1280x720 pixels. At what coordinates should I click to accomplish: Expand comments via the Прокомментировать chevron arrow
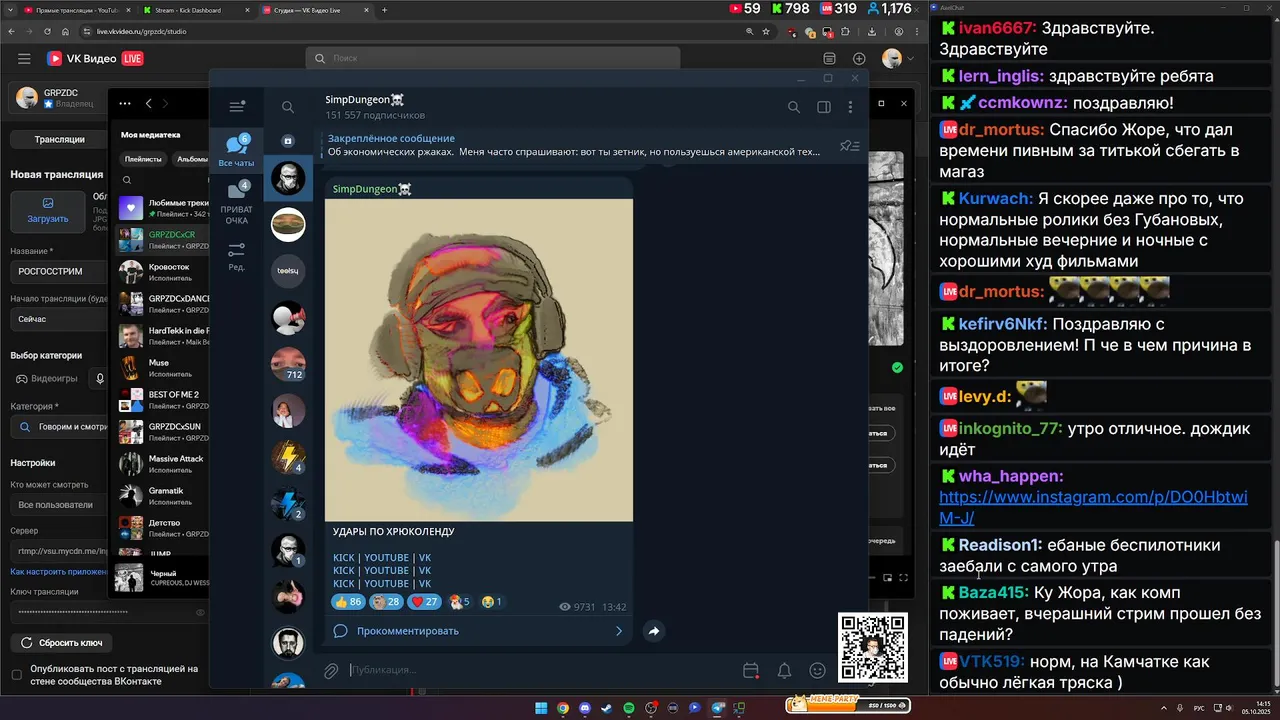tap(619, 631)
